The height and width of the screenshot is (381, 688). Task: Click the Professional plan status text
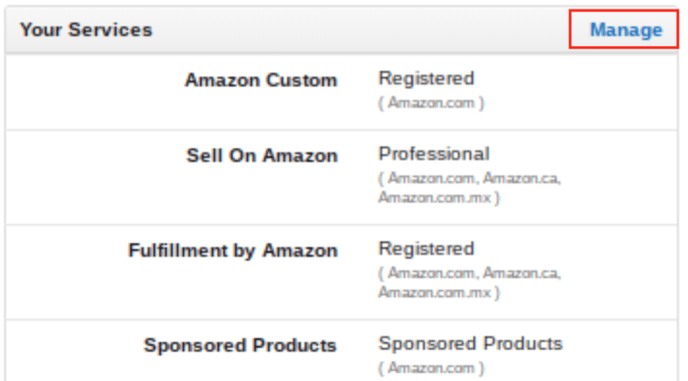click(x=434, y=154)
